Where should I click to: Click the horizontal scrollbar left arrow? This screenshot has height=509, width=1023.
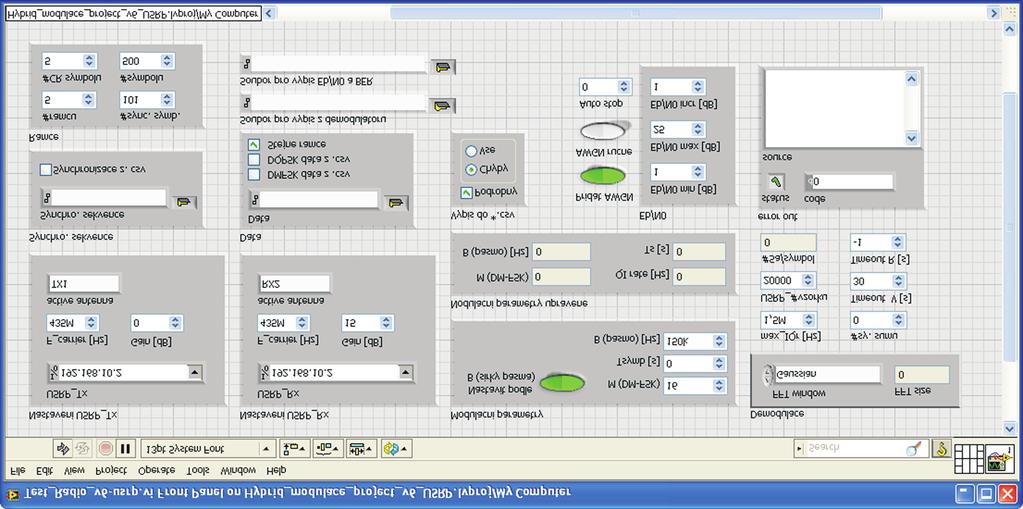coord(269,12)
